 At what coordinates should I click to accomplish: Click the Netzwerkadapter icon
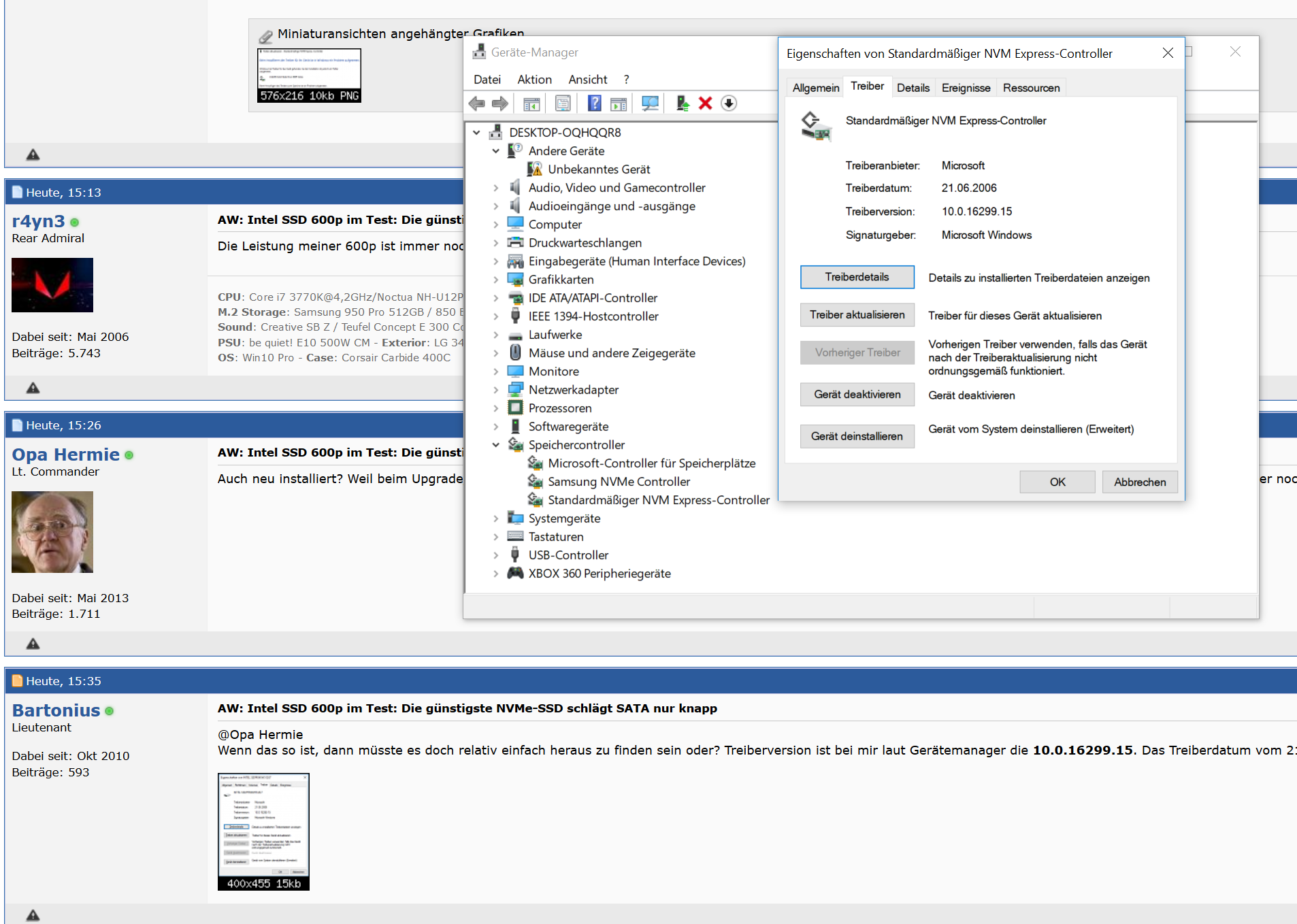pos(516,389)
